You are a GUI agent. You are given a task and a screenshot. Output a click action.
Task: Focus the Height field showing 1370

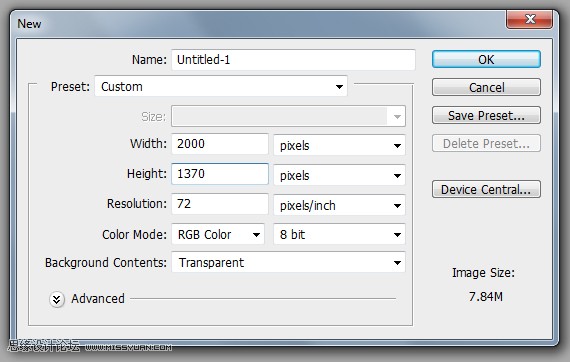click(x=220, y=174)
